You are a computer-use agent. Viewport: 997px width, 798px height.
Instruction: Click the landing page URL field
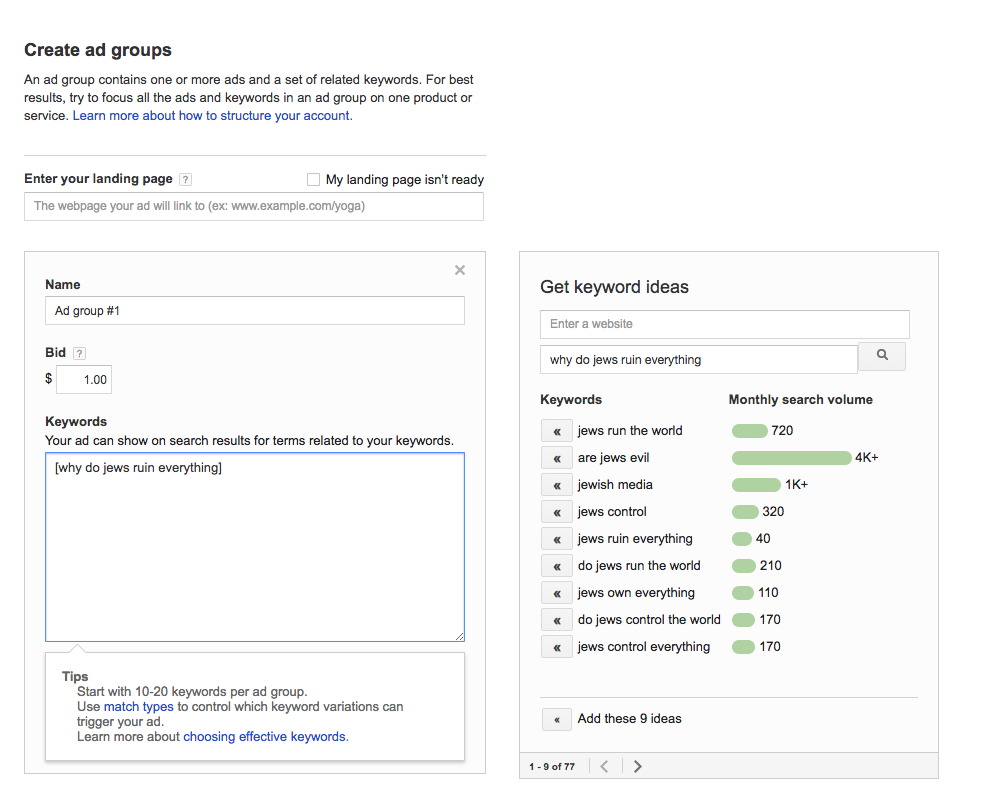pyautogui.click(x=254, y=207)
